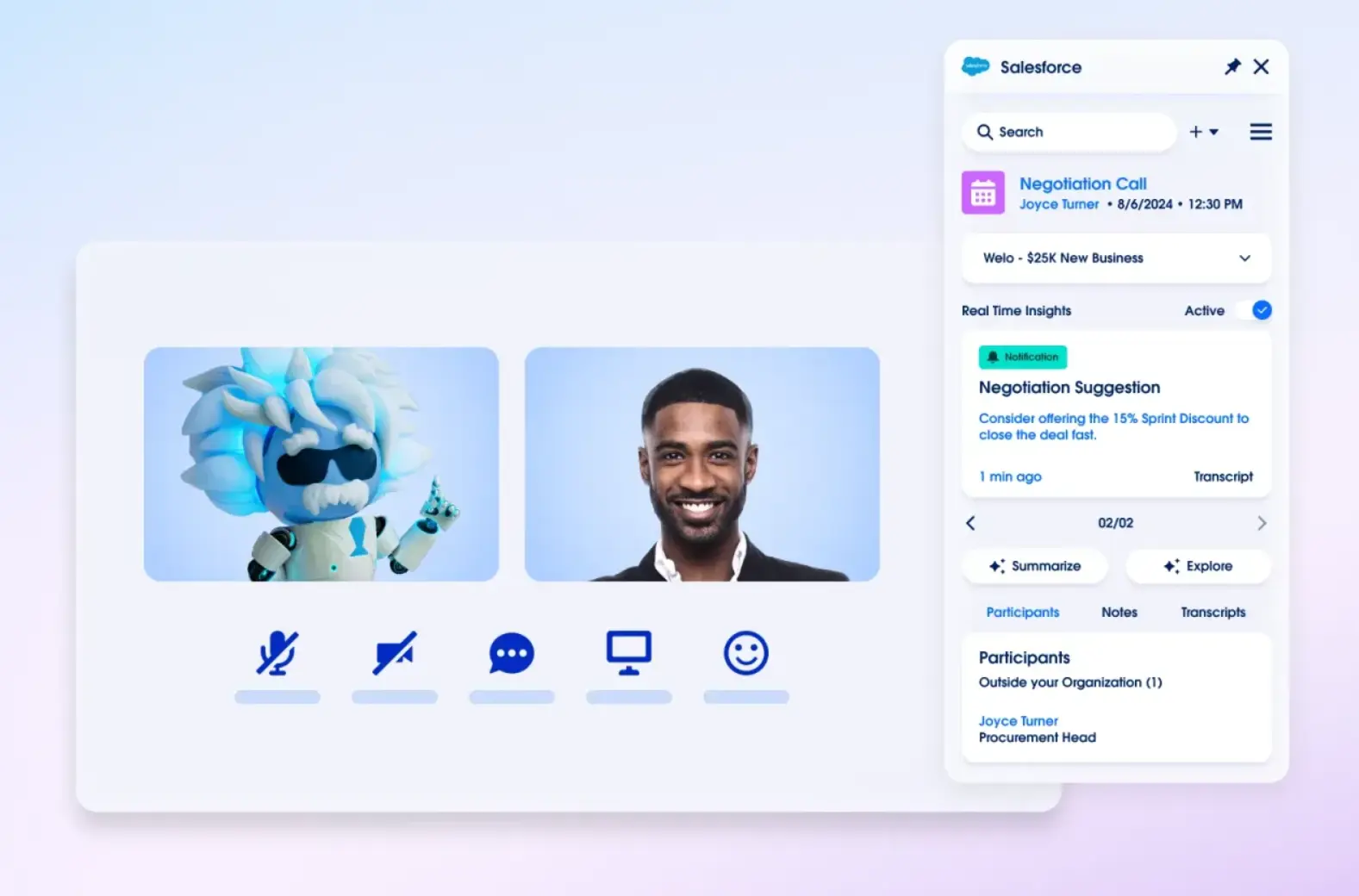Pin the Salesforce panel
Image resolution: width=1359 pixels, height=896 pixels.
(1232, 66)
